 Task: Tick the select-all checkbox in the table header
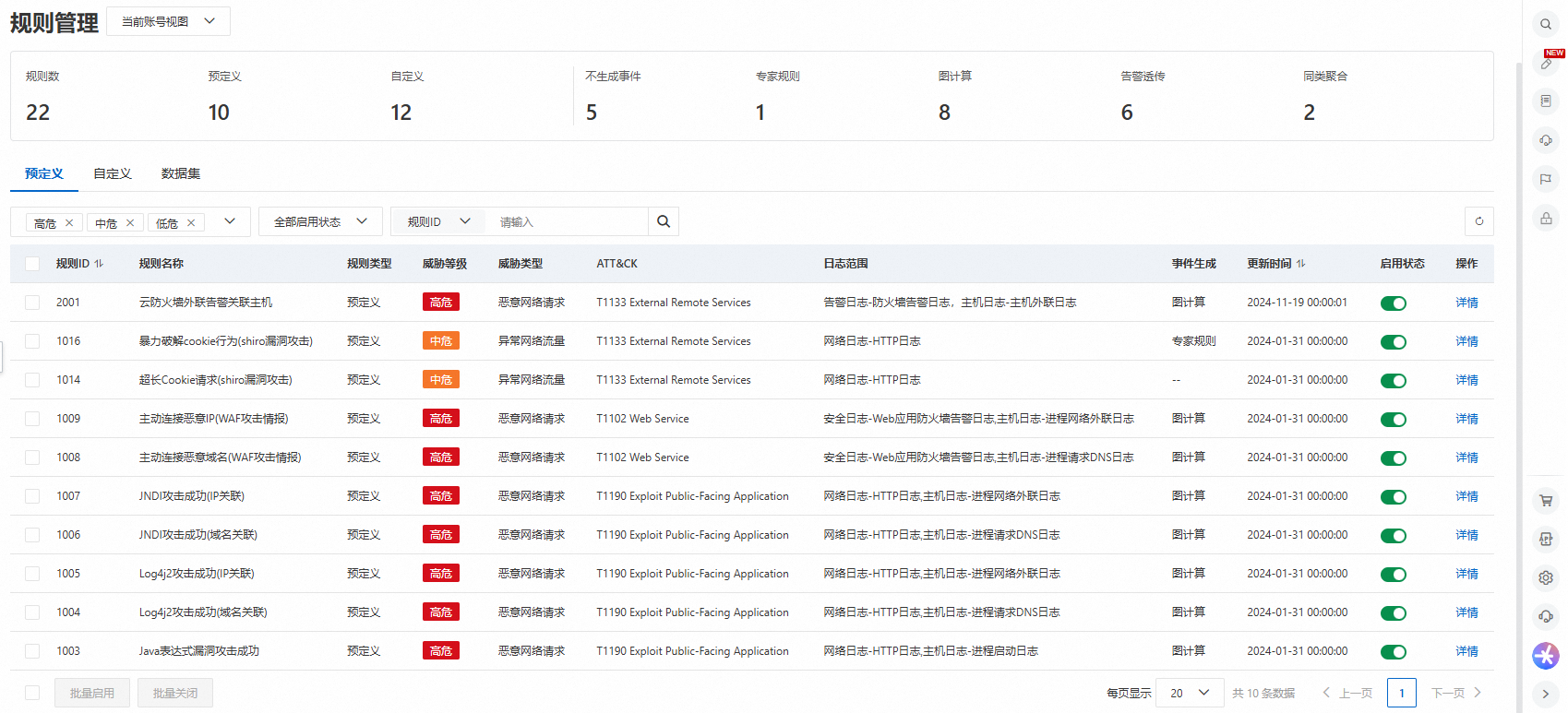pyautogui.click(x=32, y=264)
